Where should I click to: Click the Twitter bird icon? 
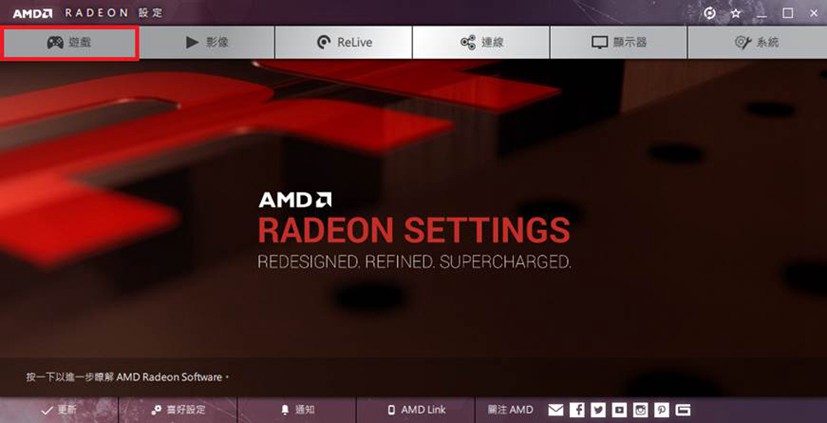(x=598, y=410)
